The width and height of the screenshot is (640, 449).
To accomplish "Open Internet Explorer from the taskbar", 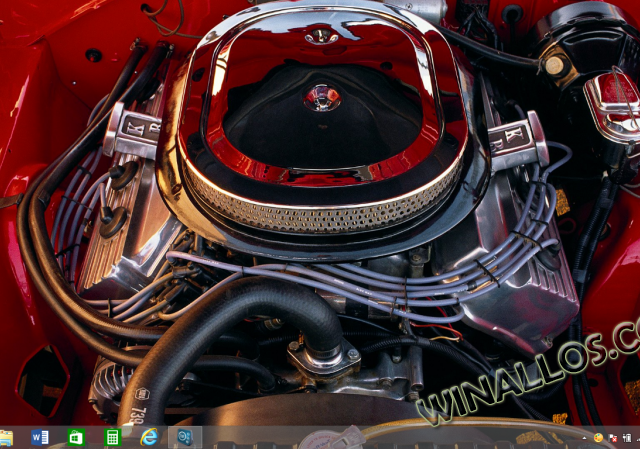I will (x=149, y=438).
